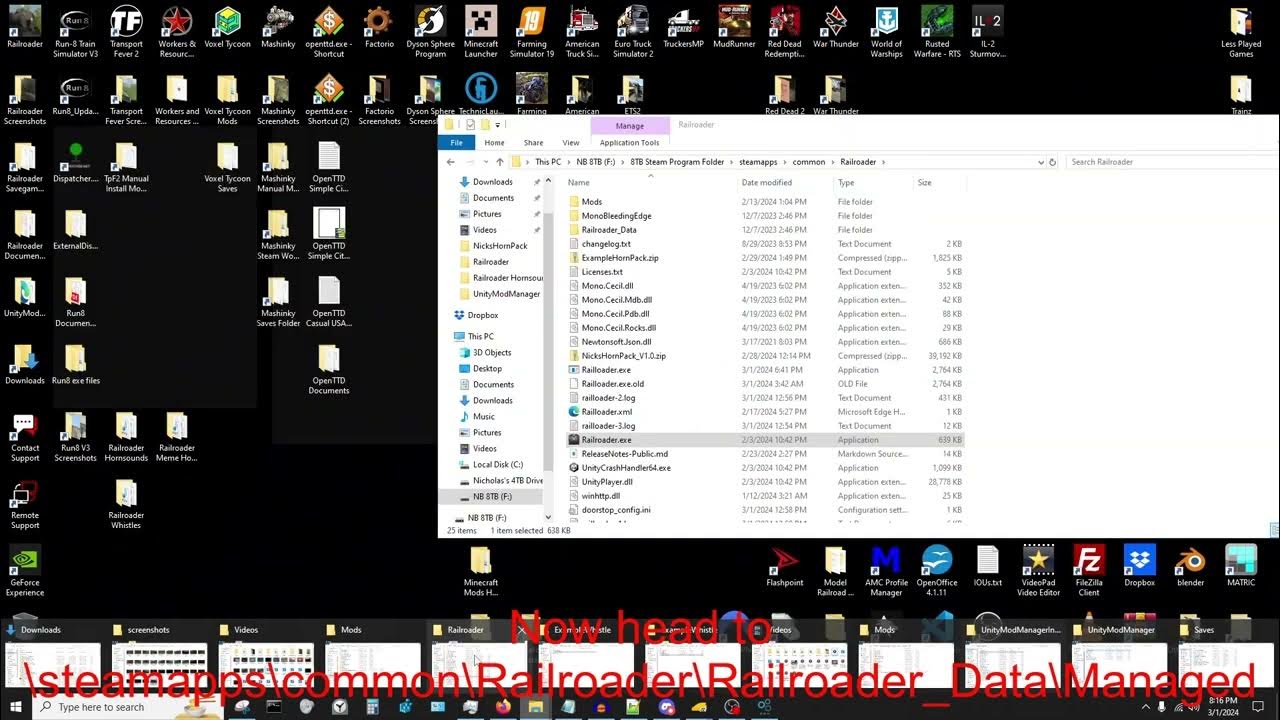
Task: Open Workers & Resources game shortcut
Action: tap(177, 31)
